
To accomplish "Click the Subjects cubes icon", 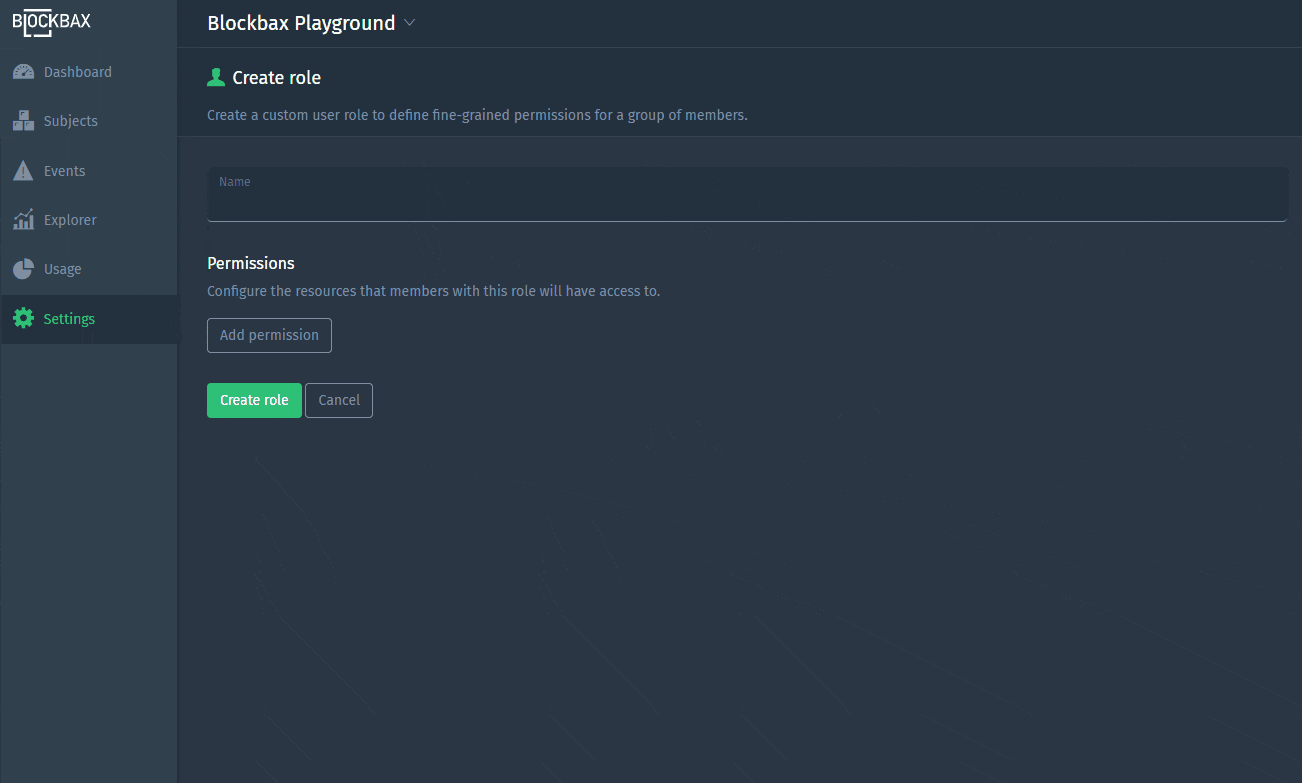I will tap(23, 120).
